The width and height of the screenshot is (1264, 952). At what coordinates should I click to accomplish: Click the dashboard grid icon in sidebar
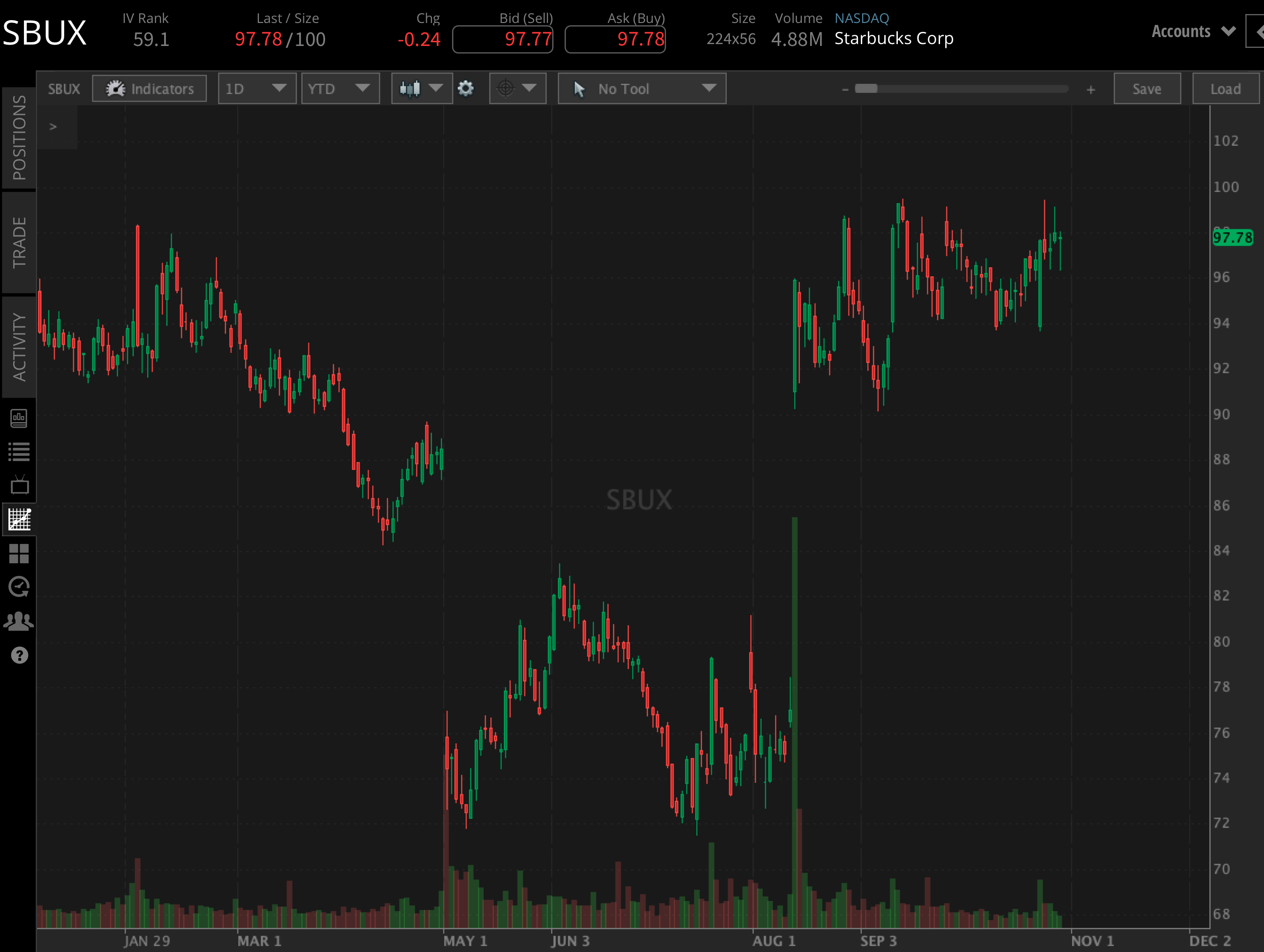pos(19,553)
